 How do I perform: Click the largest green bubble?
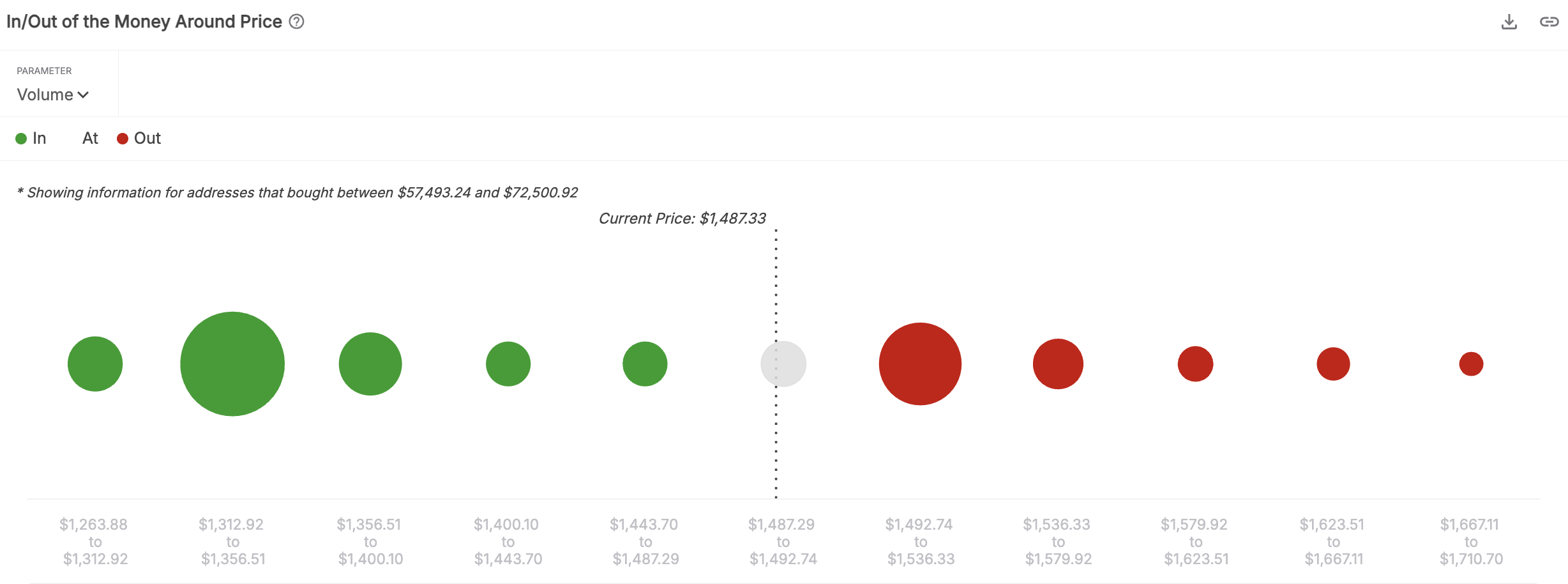(232, 364)
